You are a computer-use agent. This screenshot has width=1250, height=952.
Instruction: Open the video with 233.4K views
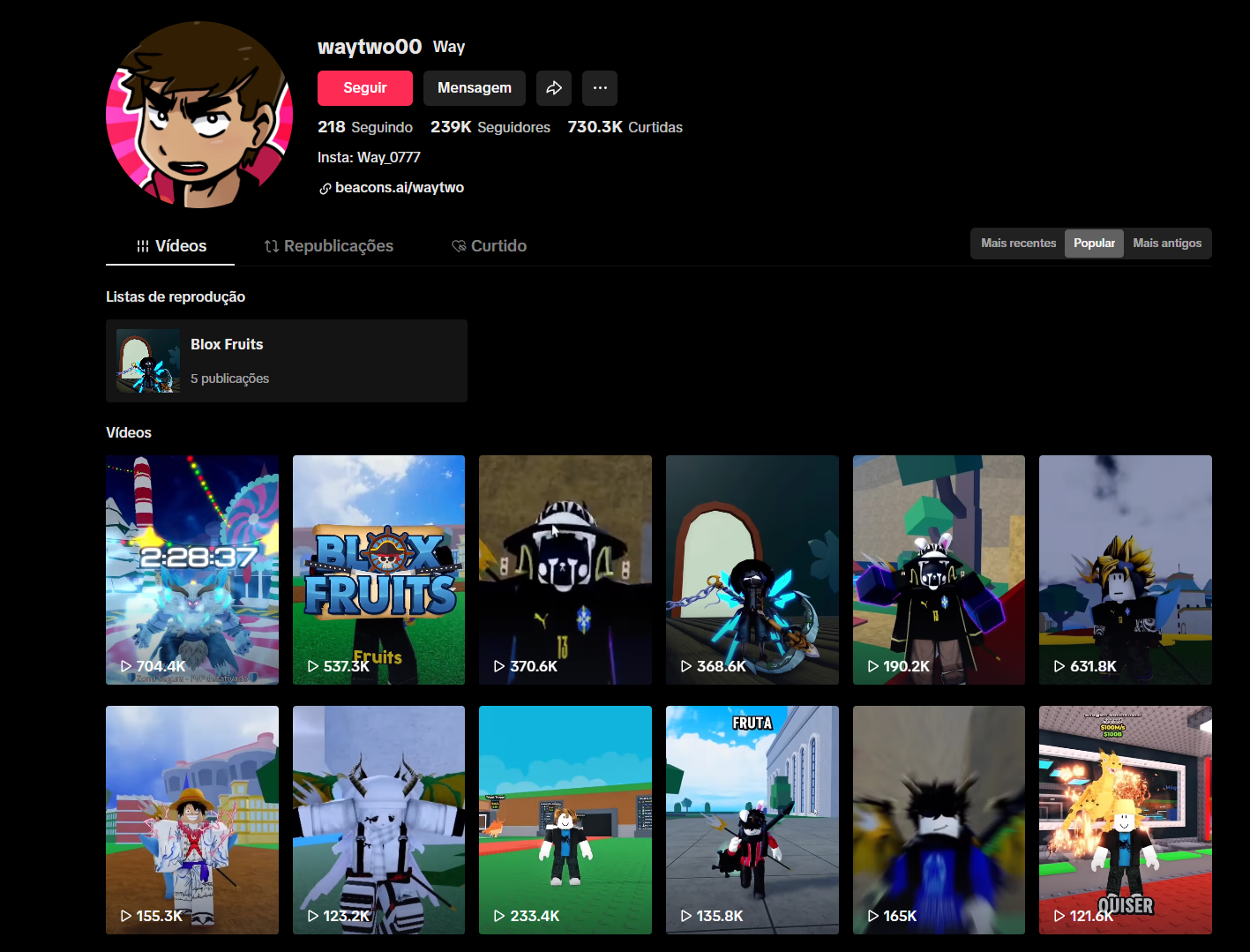pos(565,820)
